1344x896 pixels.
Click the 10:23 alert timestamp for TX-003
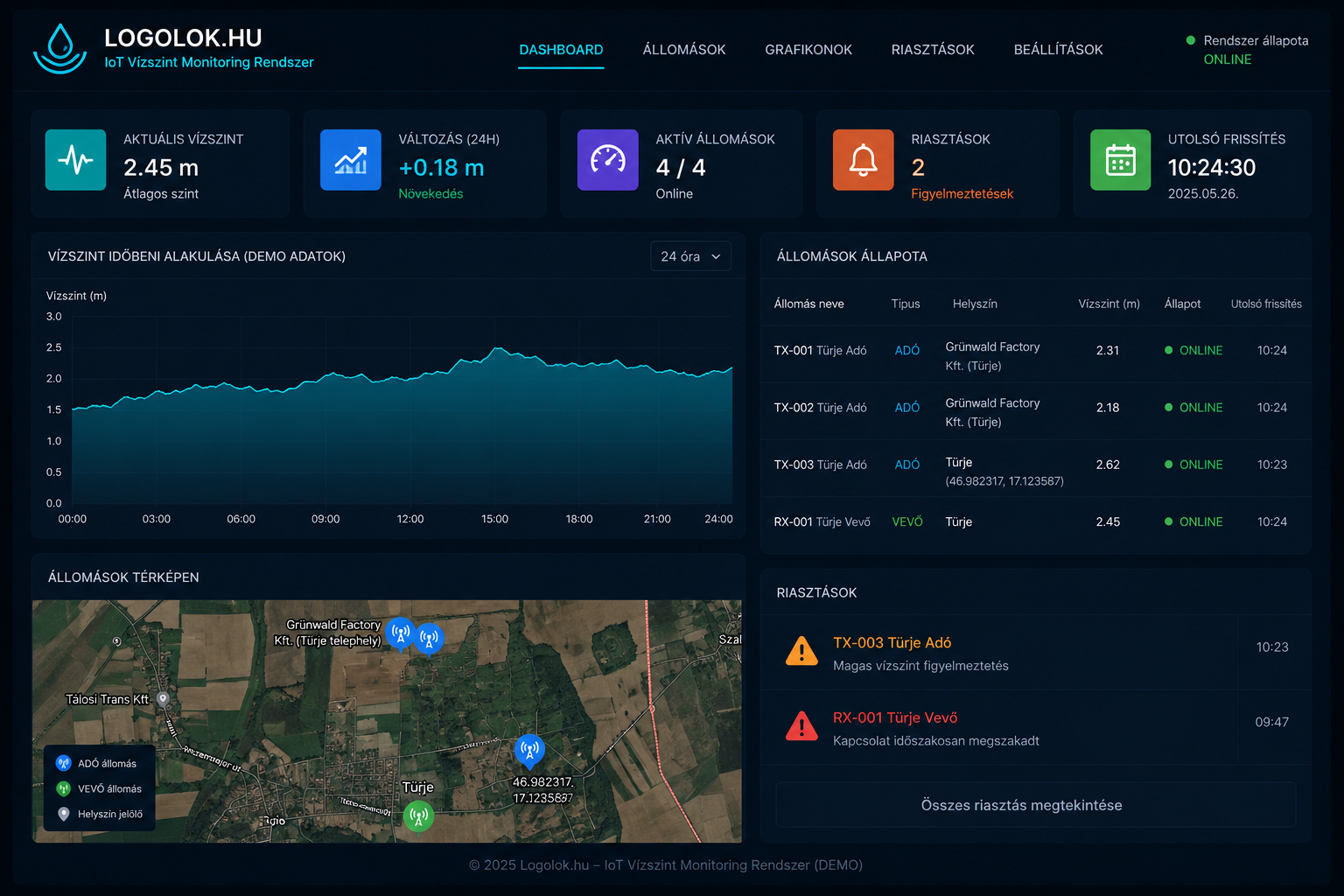(1271, 647)
